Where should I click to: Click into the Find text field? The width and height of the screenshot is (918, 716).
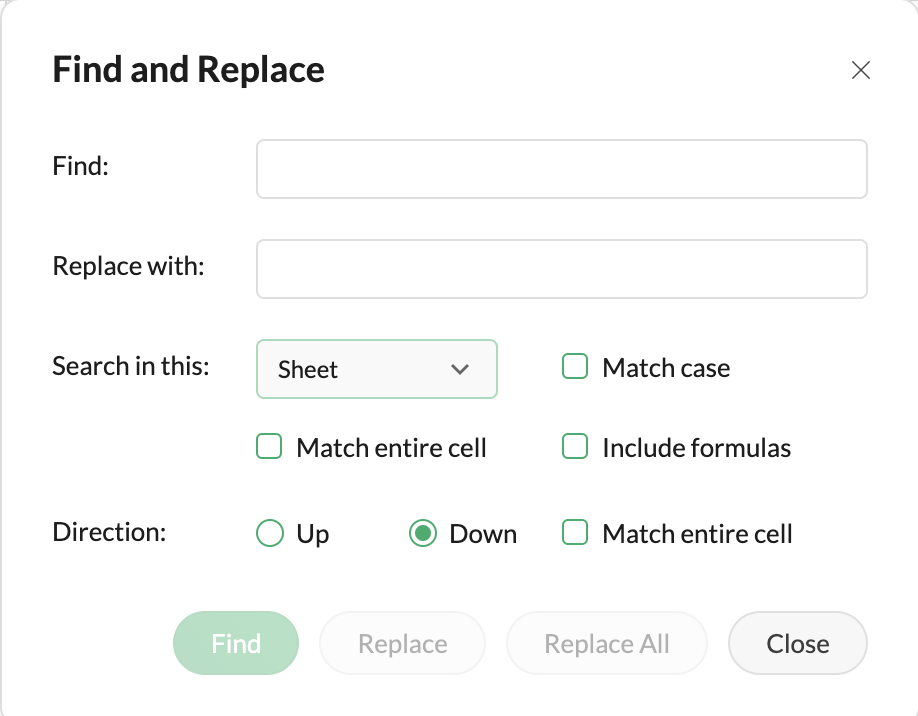click(x=561, y=169)
